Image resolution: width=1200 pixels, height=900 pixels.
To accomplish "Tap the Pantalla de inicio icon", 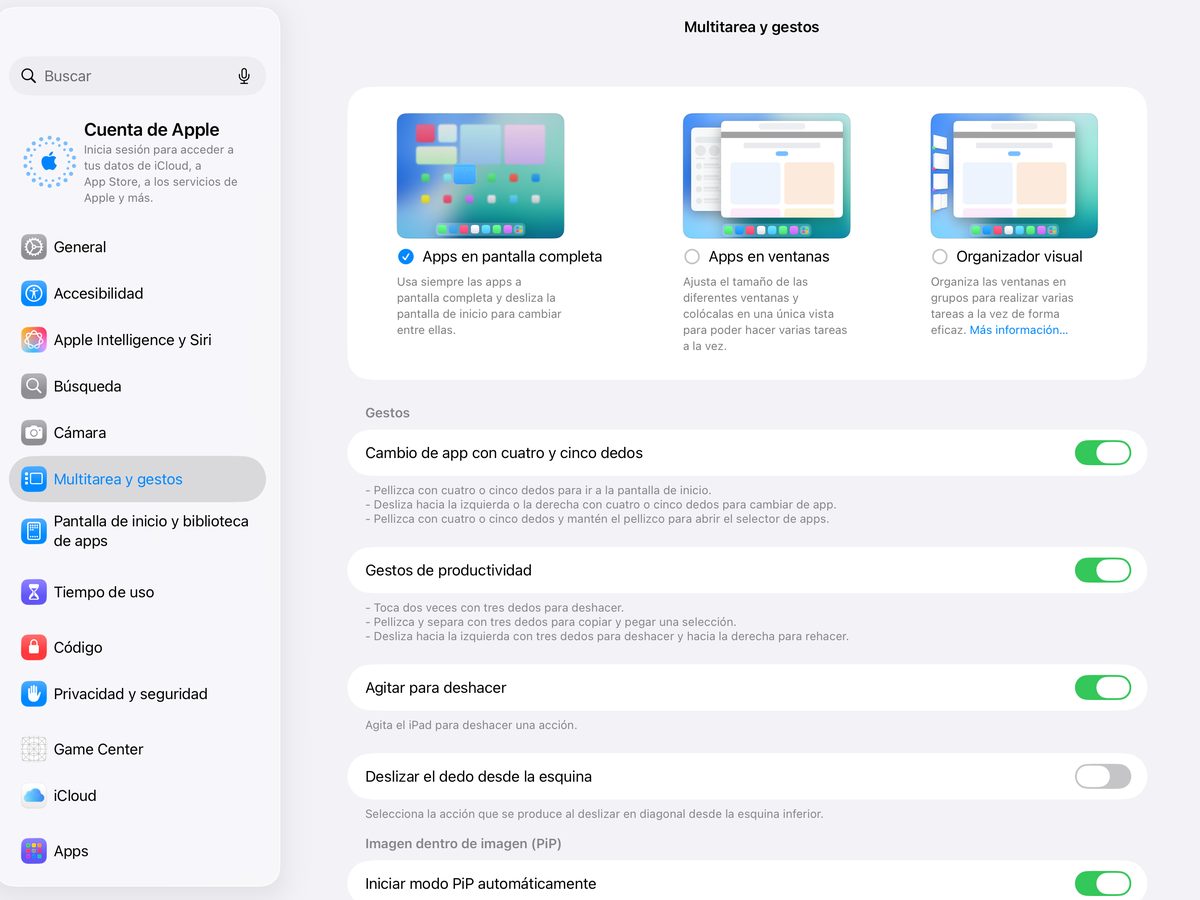I will [34, 531].
